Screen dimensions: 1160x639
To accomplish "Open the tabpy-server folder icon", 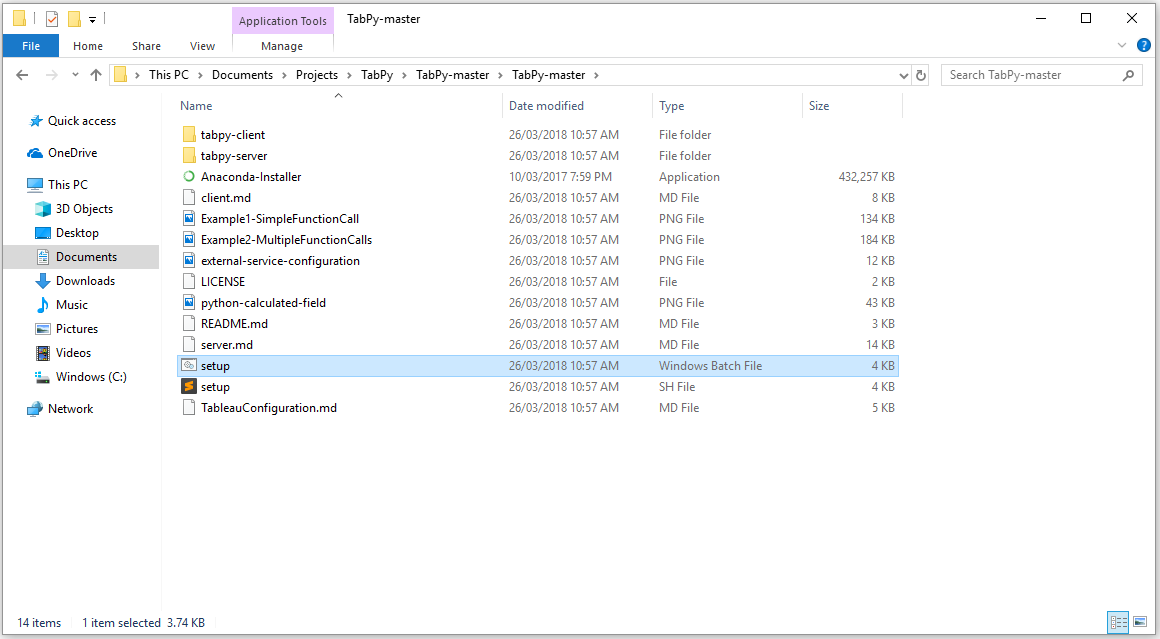I will [x=189, y=156].
